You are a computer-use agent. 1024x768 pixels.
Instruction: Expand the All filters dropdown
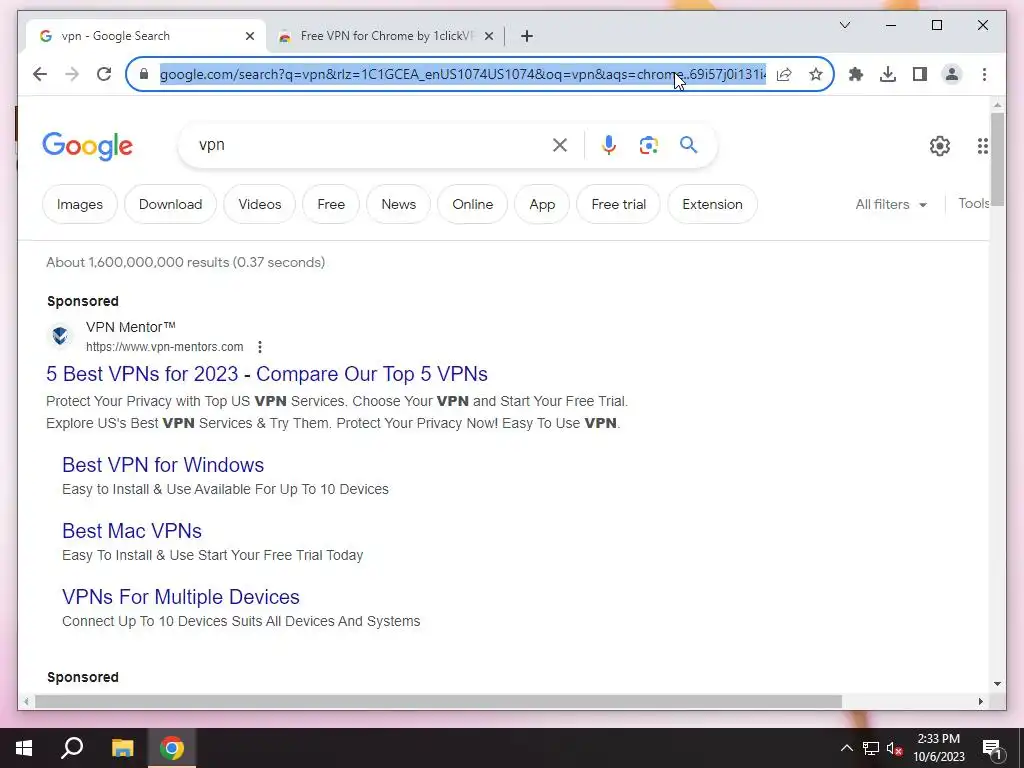pyautogui.click(x=891, y=204)
